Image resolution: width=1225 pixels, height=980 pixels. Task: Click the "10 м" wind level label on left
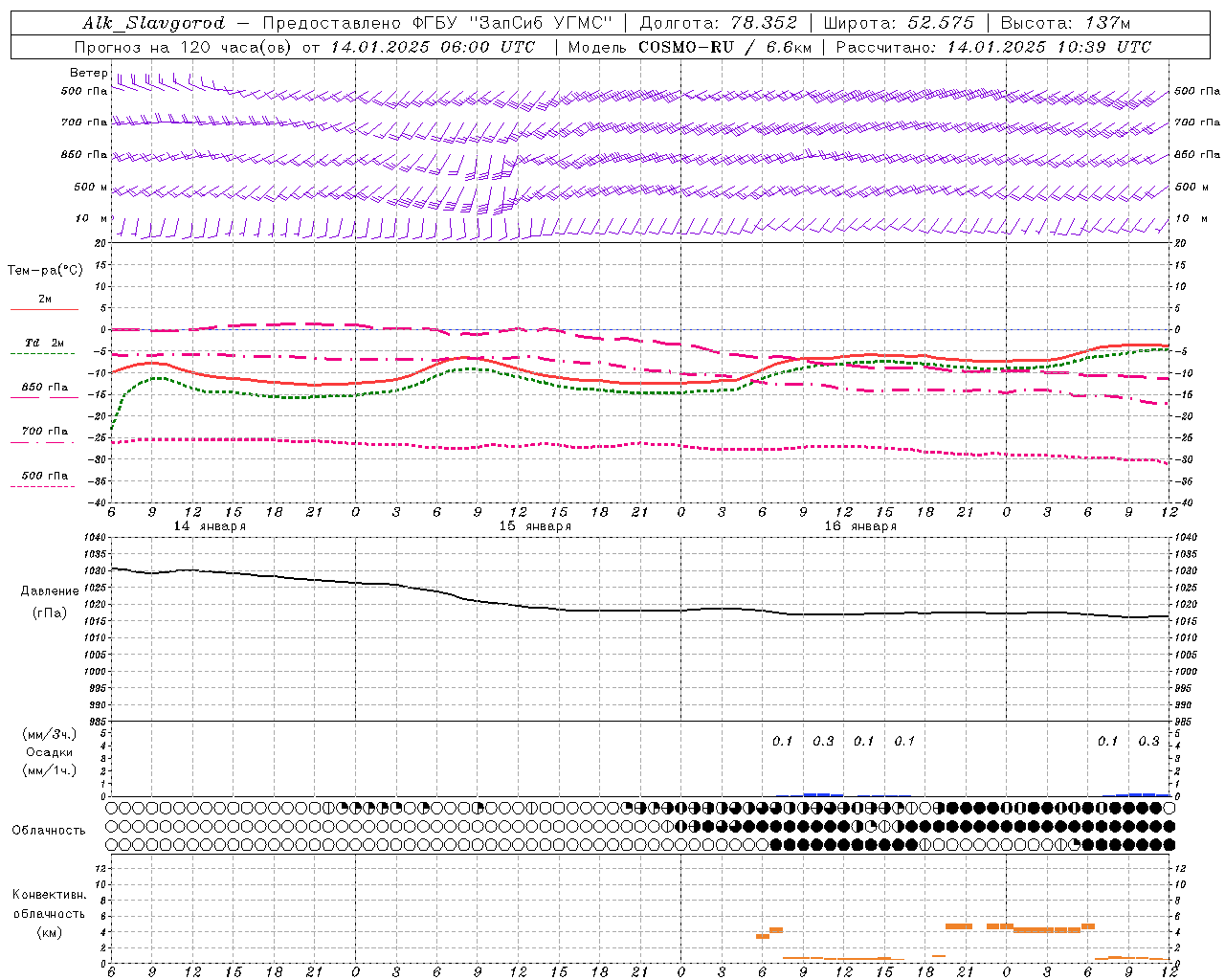point(91,218)
